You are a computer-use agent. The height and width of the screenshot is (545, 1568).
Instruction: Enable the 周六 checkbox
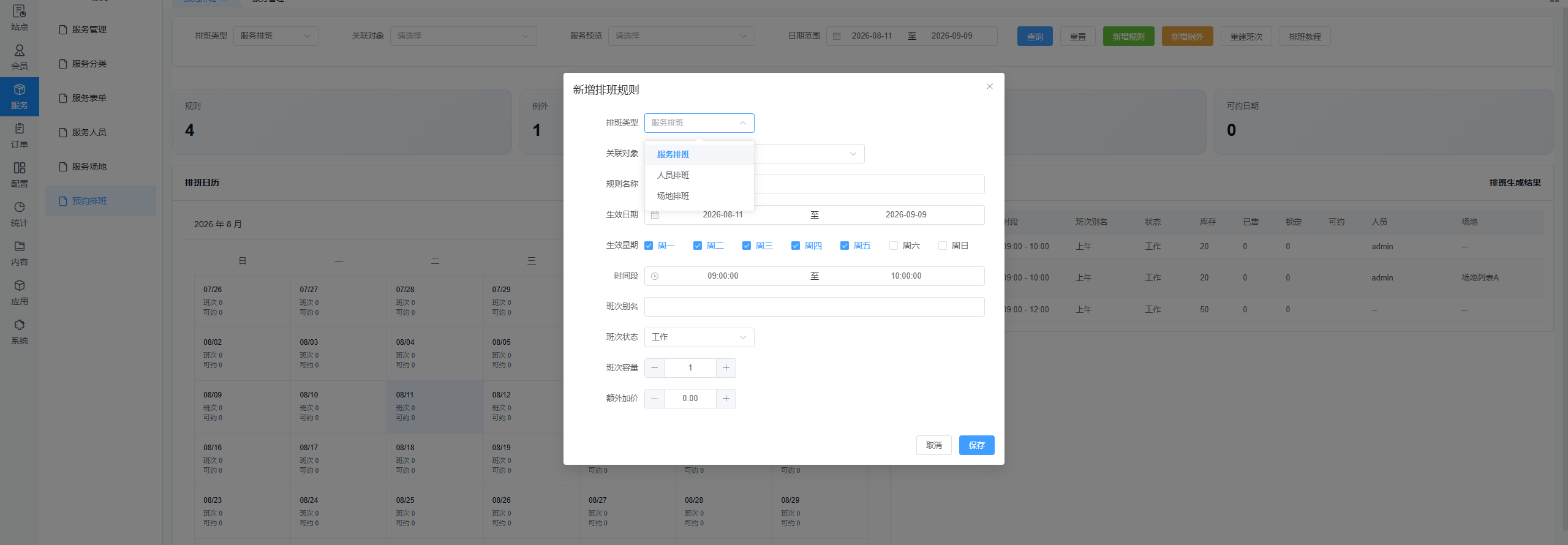pyautogui.click(x=894, y=246)
